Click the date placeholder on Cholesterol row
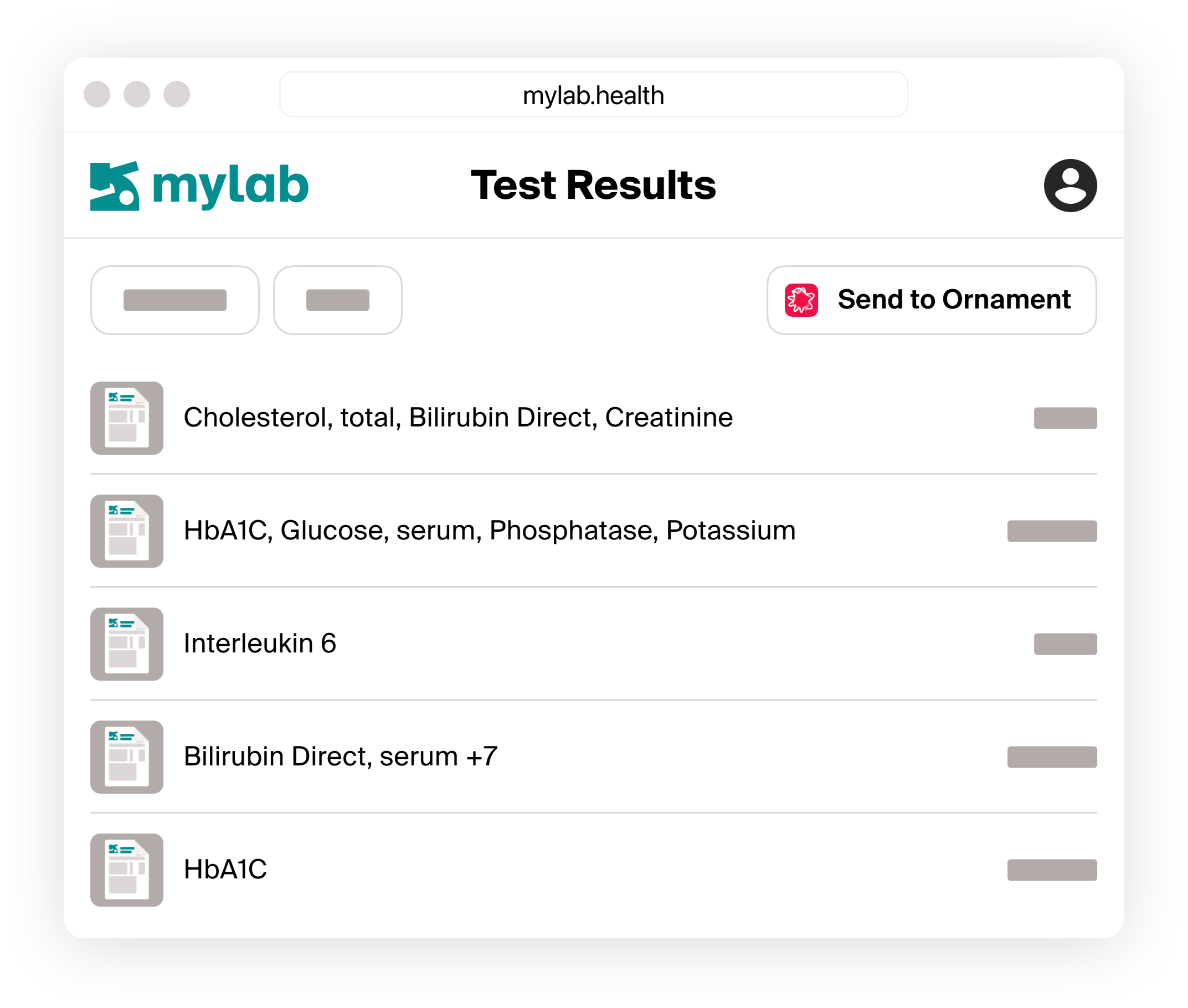 pos(1065,418)
